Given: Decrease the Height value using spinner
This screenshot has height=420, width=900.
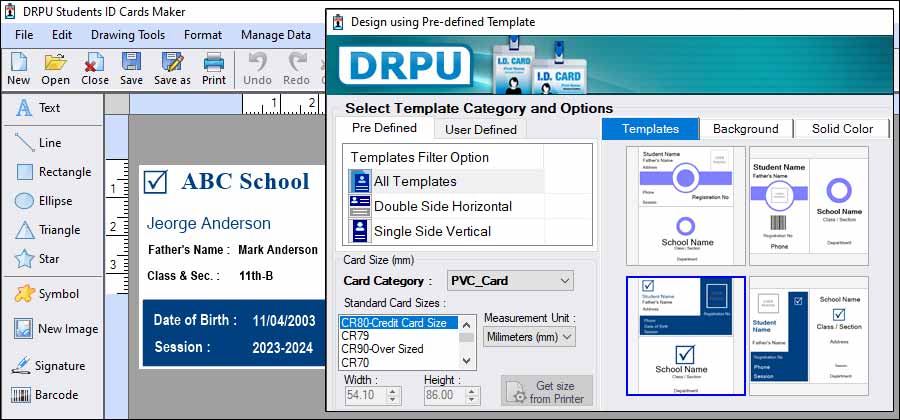Looking at the screenshot, I should [472, 399].
